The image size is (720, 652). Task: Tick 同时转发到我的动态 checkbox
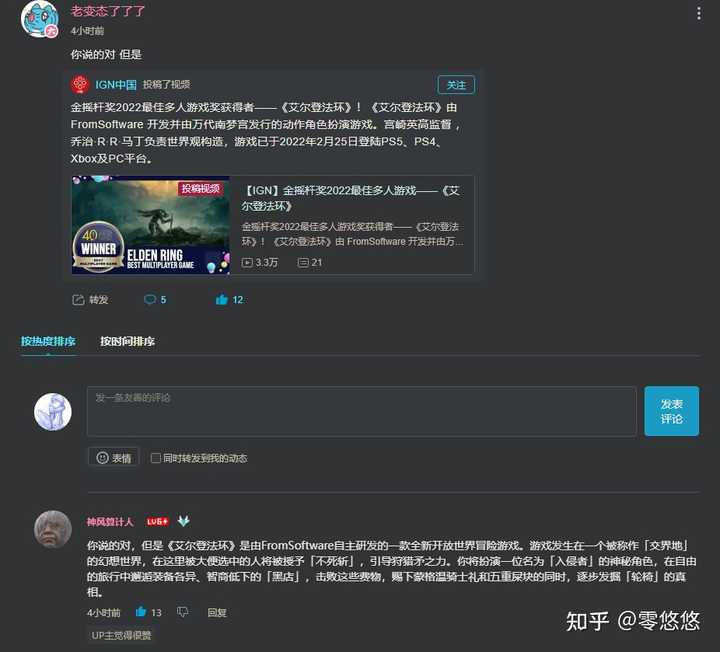point(156,458)
